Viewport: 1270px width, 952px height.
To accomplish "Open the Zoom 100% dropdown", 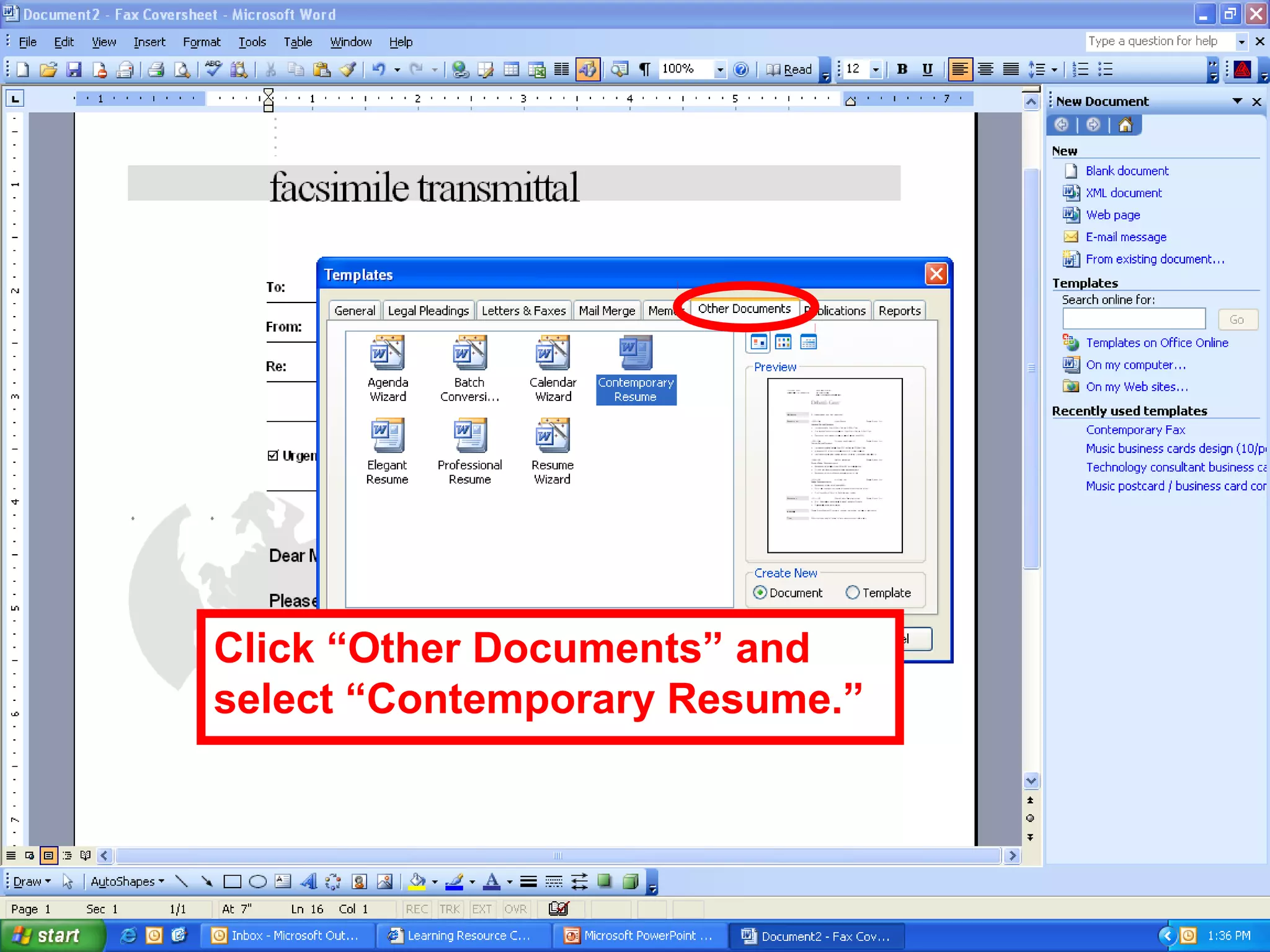I will pyautogui.click(x=720, y=69).
